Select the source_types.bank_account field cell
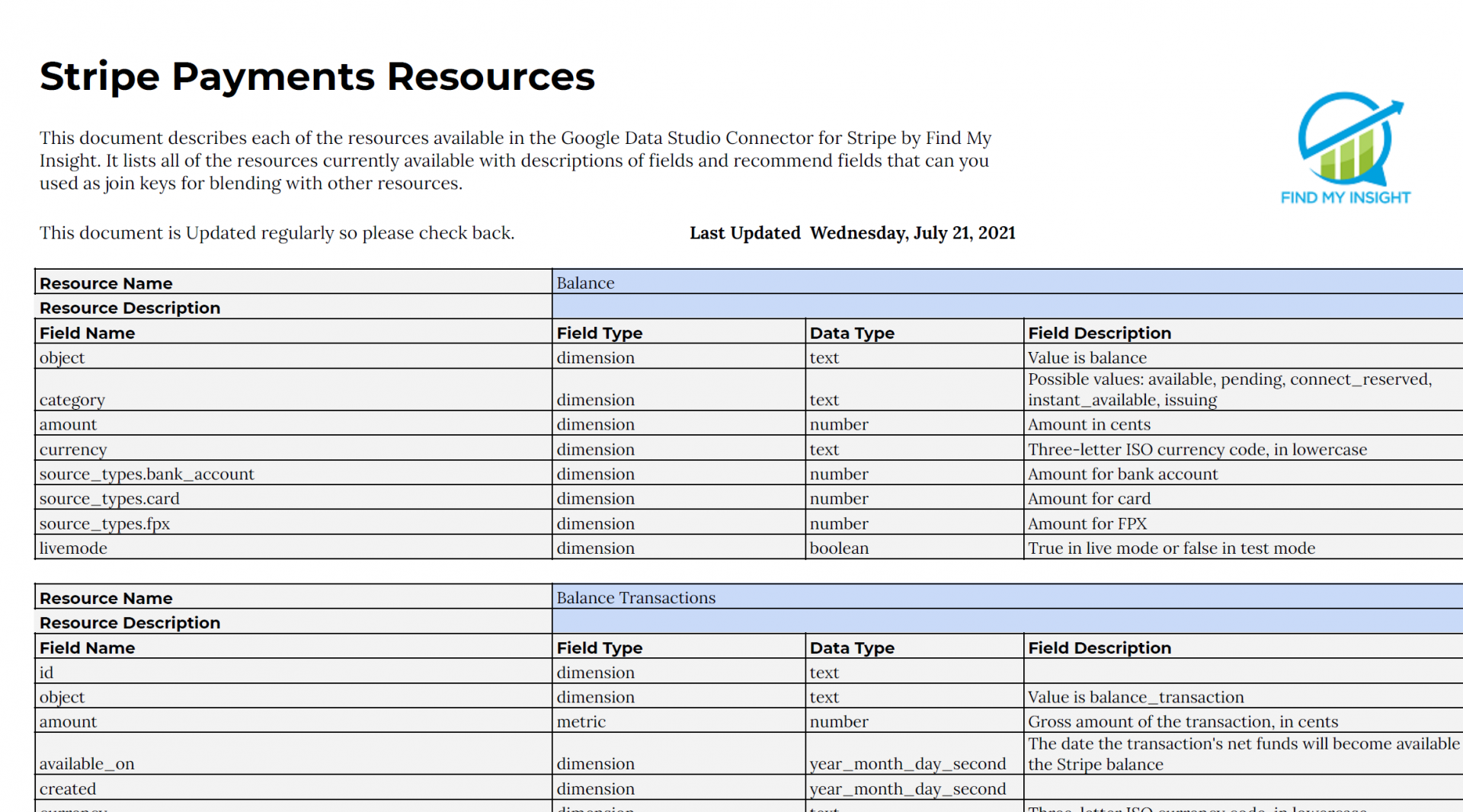1463x812 pixels. [x=147, y=474]
